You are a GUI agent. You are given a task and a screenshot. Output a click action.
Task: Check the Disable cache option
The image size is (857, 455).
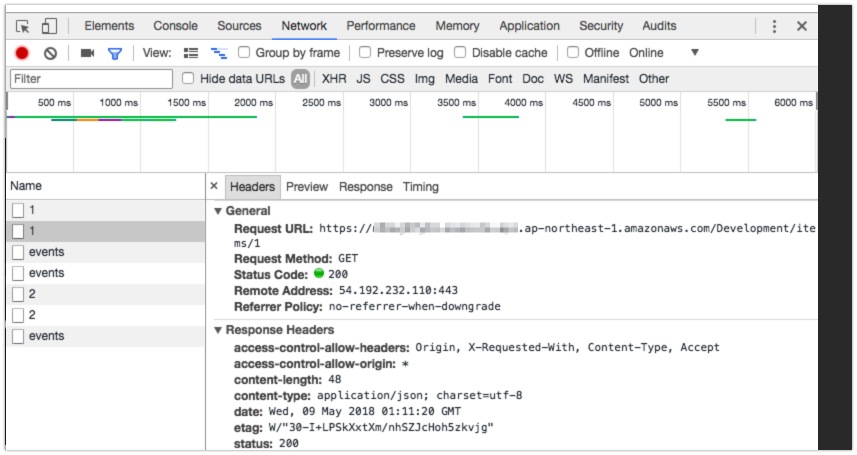click(x=461, y=53)
